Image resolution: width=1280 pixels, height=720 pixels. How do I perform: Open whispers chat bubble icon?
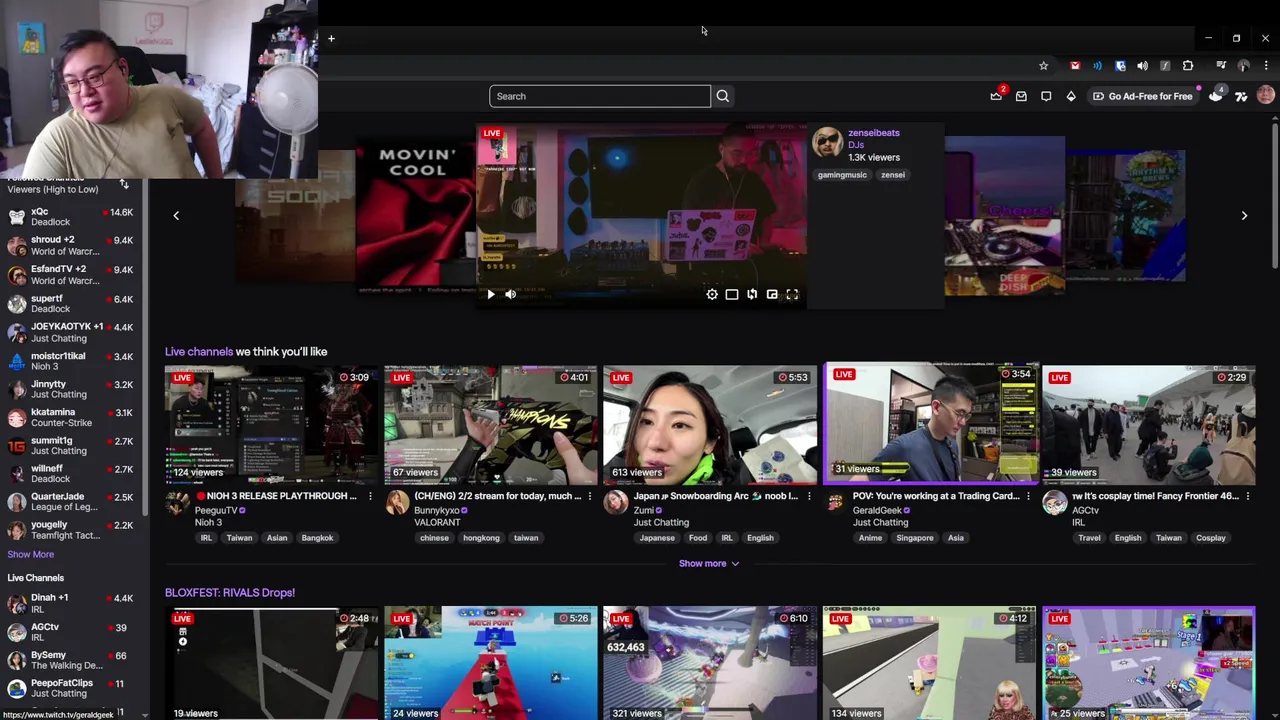coord(1046,96)
